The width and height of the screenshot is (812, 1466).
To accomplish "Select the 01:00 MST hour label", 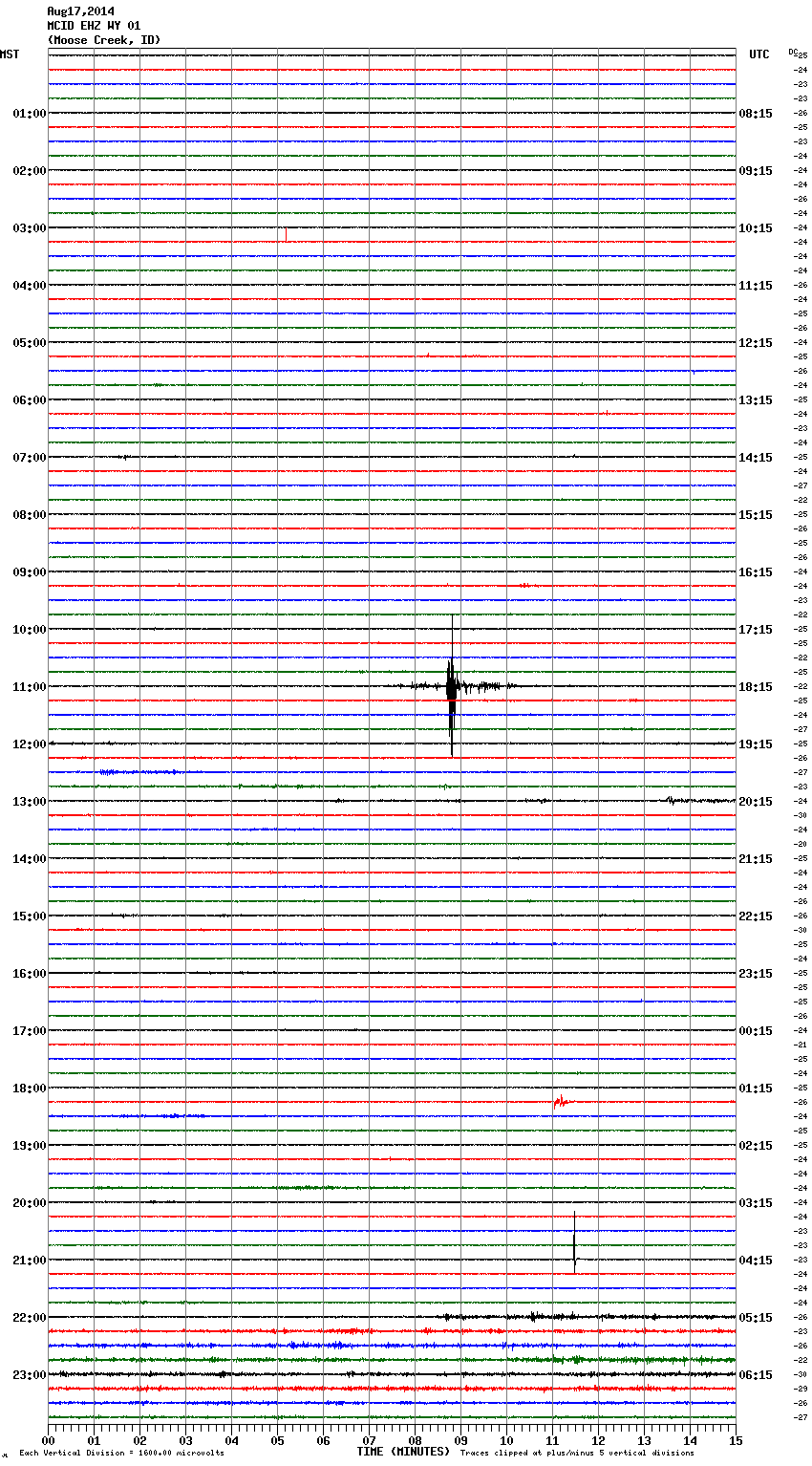I will point(29,114).
